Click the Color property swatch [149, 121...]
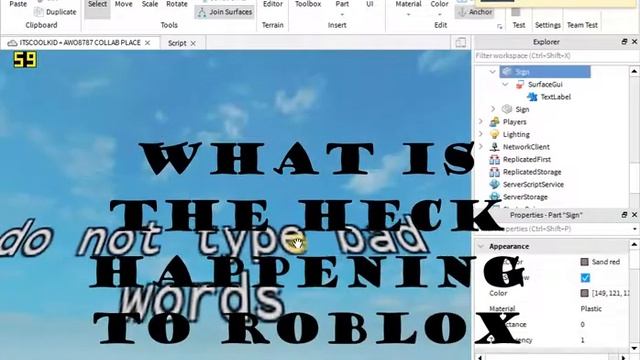The height and width of the screenshot is (360, 640). [x=584, y=293]
